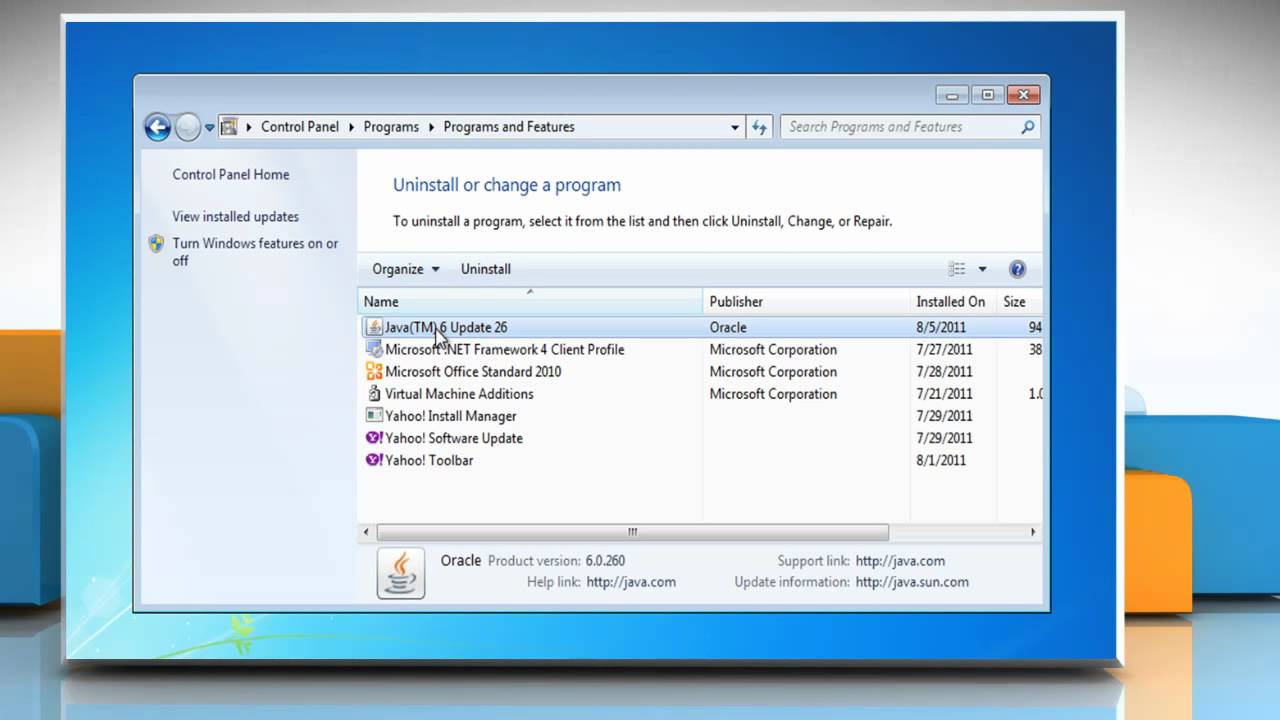Viewport: 1280px width, 720px height.
Task: Sort by Size column header
Action: point(1019,301)
